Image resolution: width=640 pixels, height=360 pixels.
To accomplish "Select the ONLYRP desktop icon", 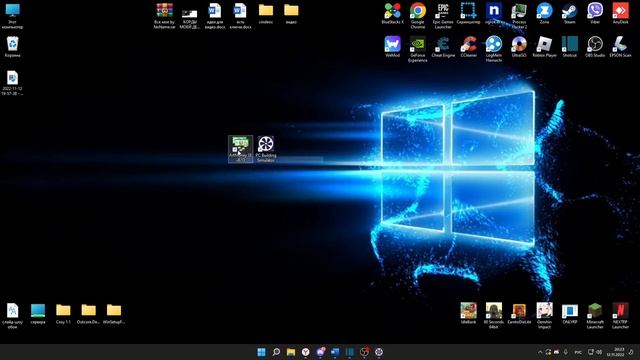I will pos(569,313).
